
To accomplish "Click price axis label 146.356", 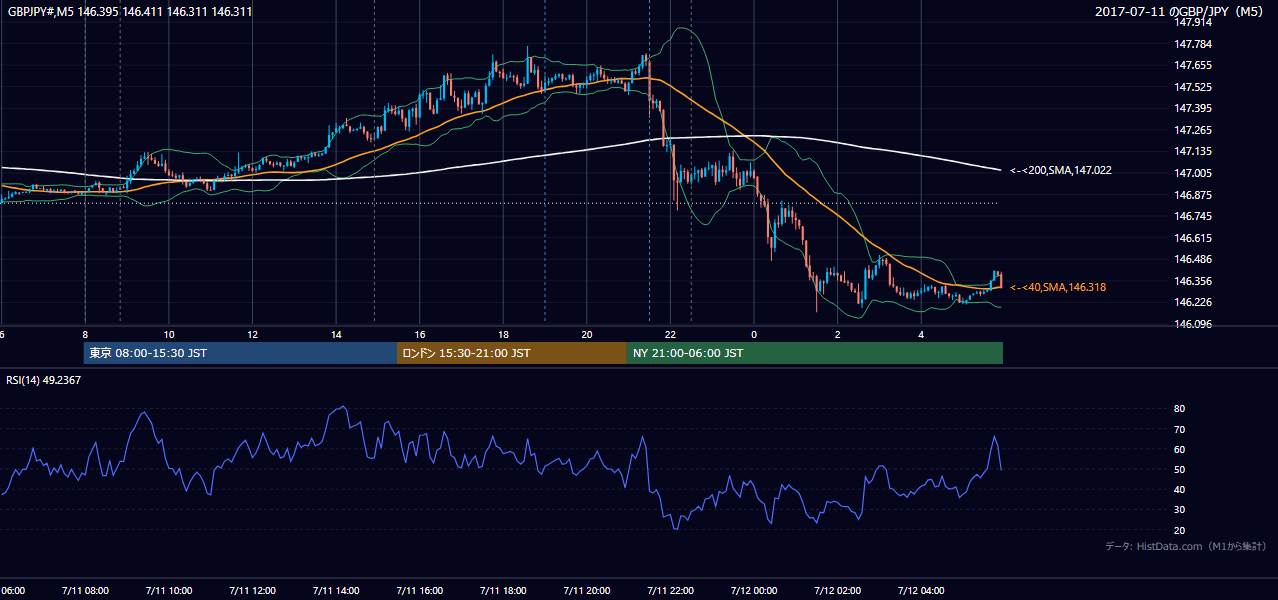I will pos(1192,281).
